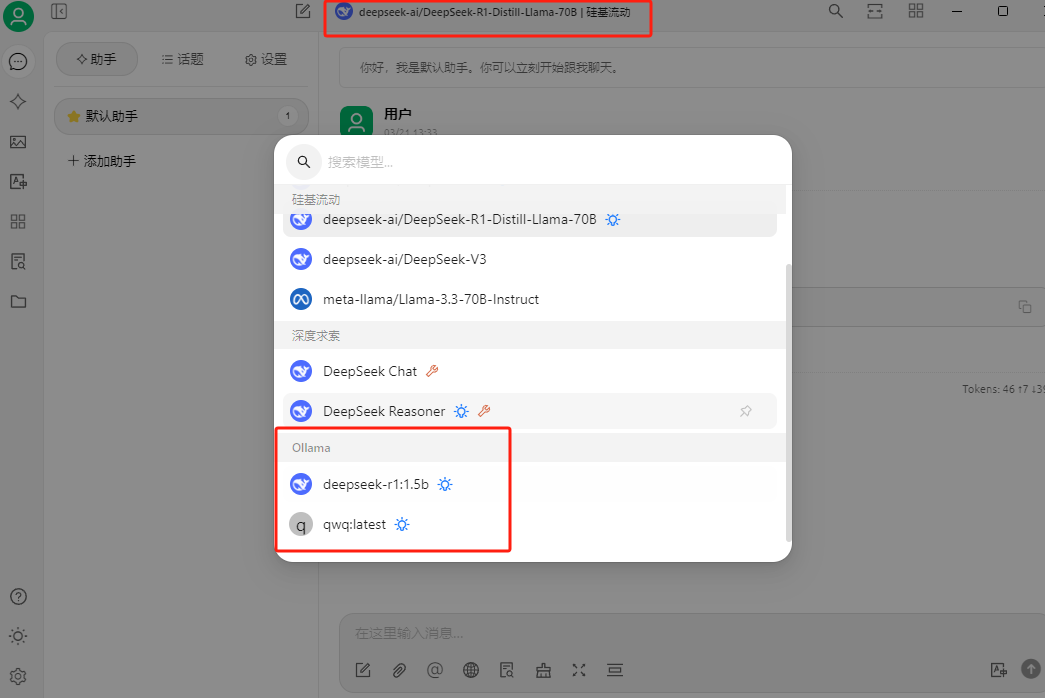Choose meta-llama/Llama-3.3-70B-Instruct model
The width and height of the screenshot is (1045, 698).
click(x=530, y=299)
